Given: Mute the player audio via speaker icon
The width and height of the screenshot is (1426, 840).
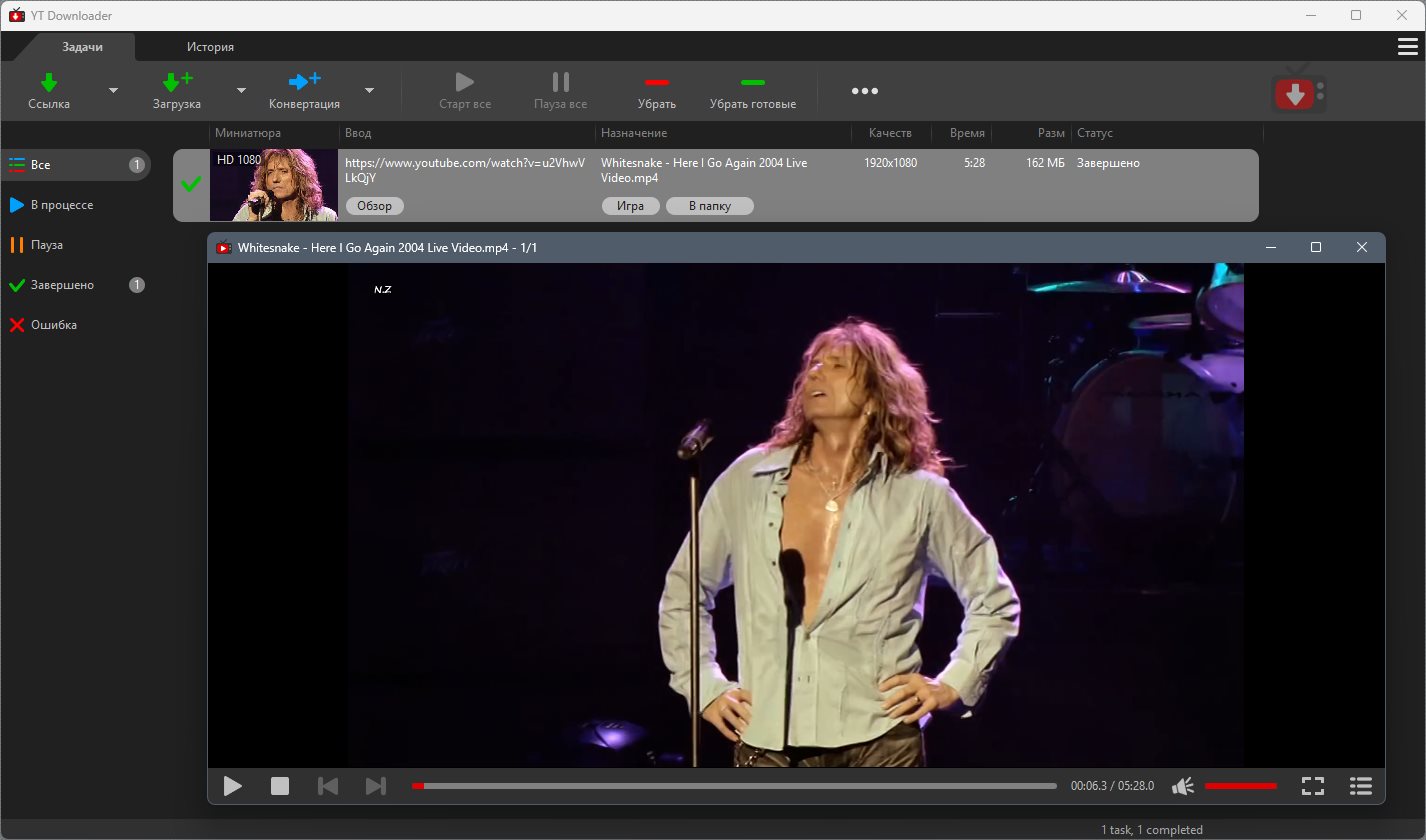Looking at the screenshot, I should 1183,786.
